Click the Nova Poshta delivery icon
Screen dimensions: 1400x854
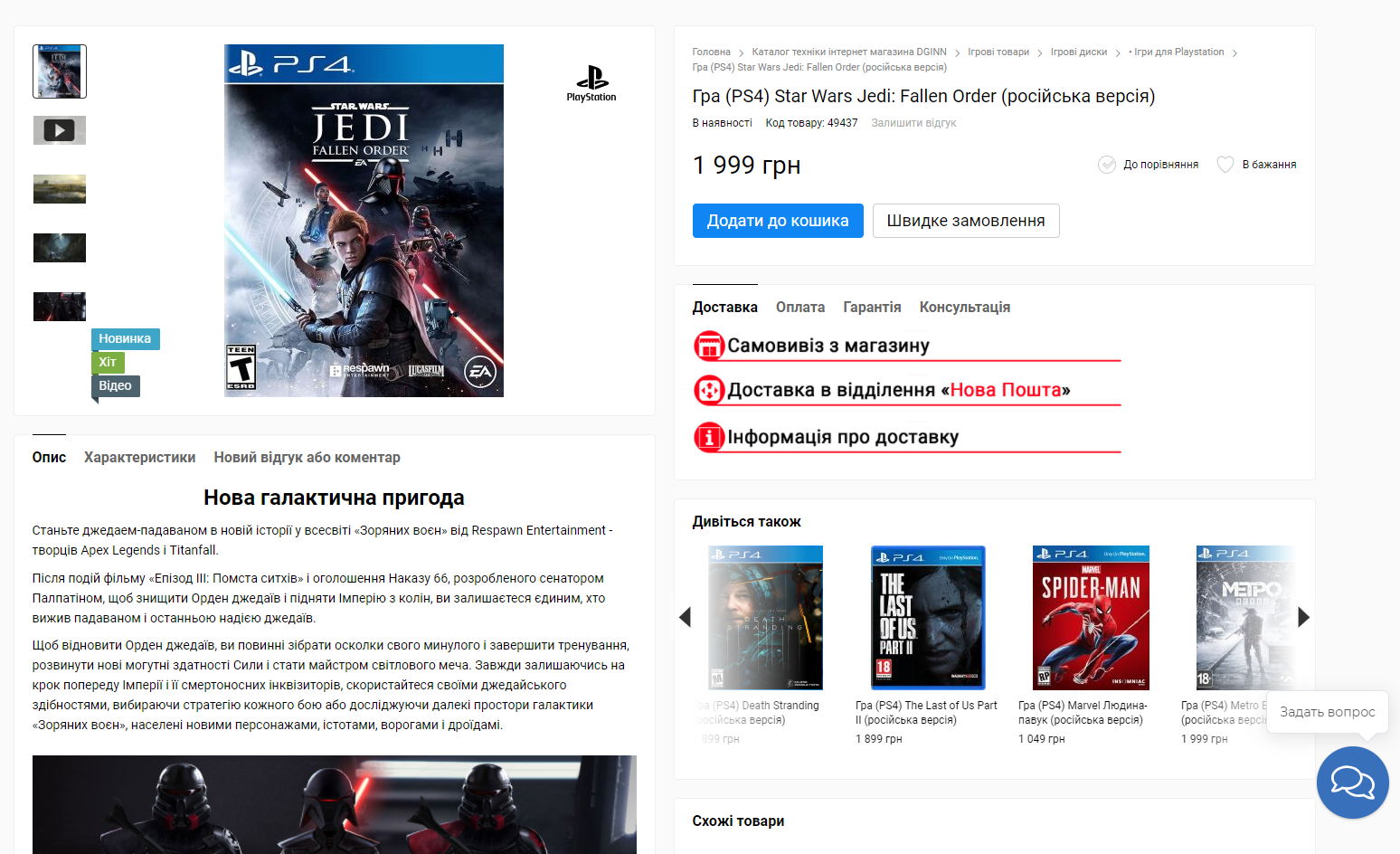tap(709, 390)
